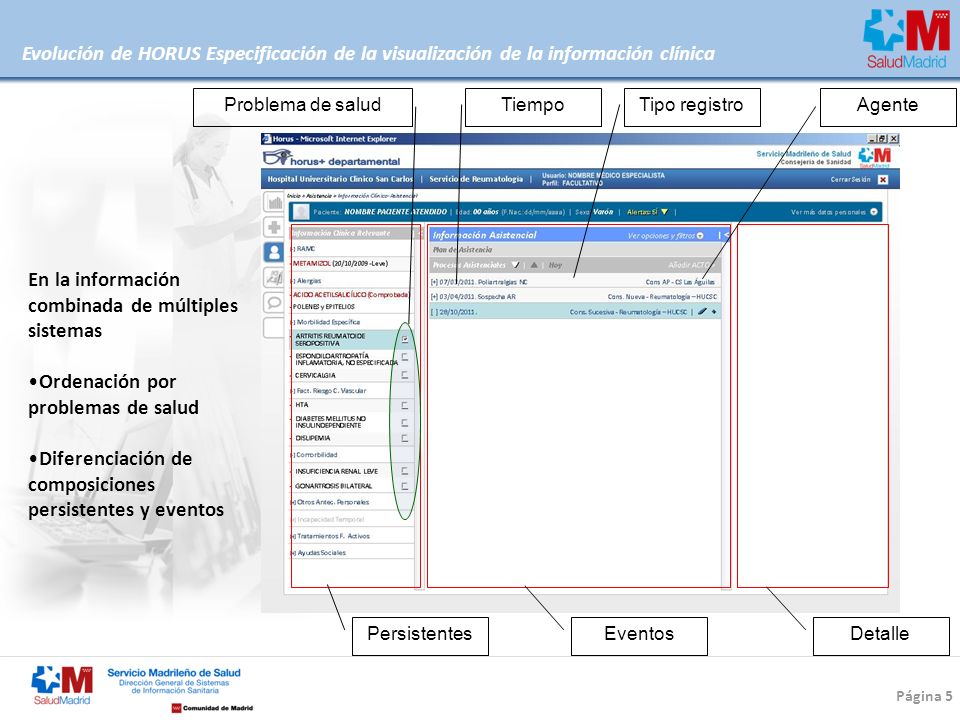Click Cons. Nueva - Reumatología - HUCSC text

click(662, 296)
